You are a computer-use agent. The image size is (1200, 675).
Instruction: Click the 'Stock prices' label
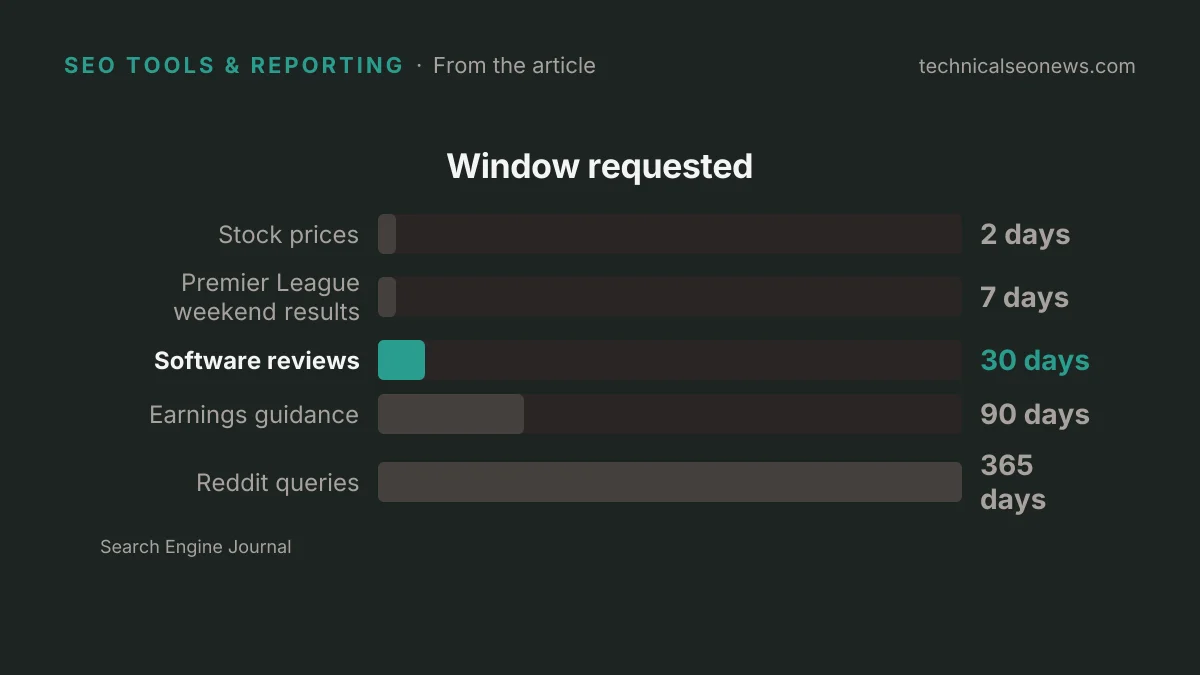click(288, 235)
